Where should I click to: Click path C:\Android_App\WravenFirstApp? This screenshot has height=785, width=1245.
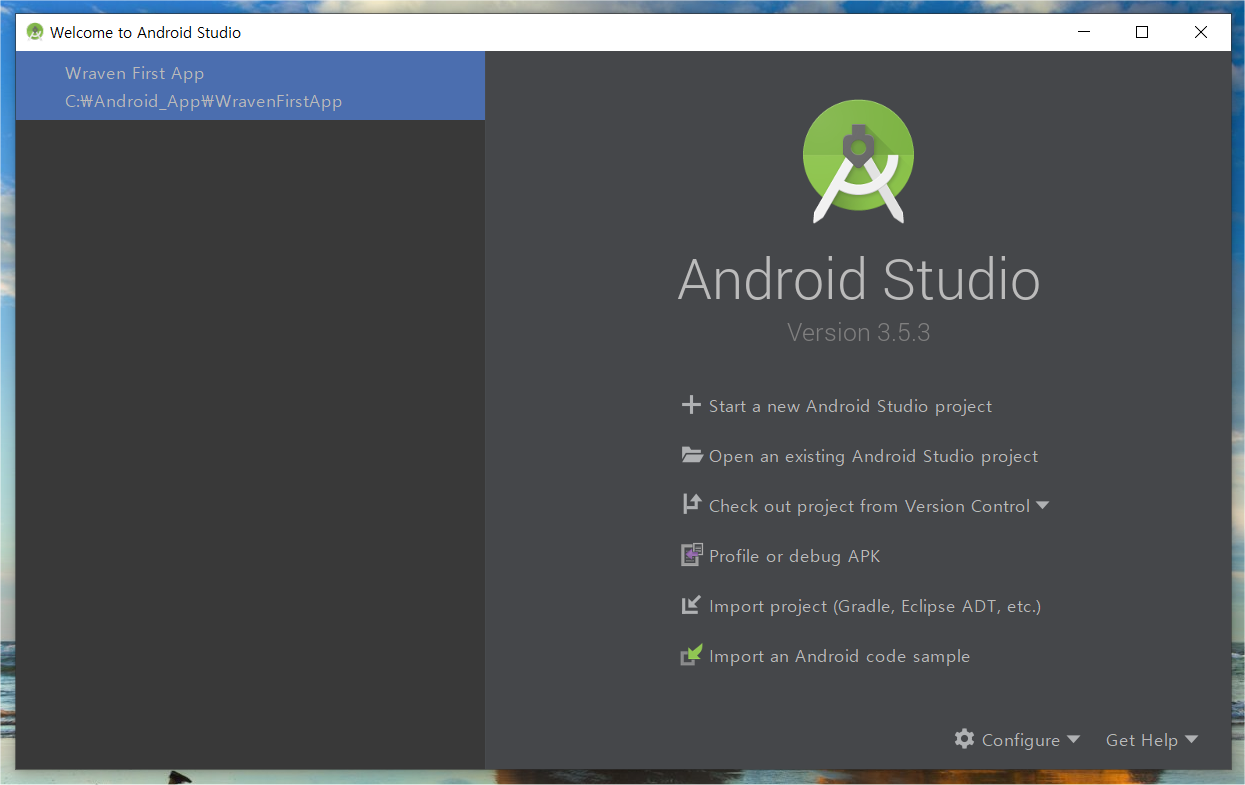click(204, 101)
